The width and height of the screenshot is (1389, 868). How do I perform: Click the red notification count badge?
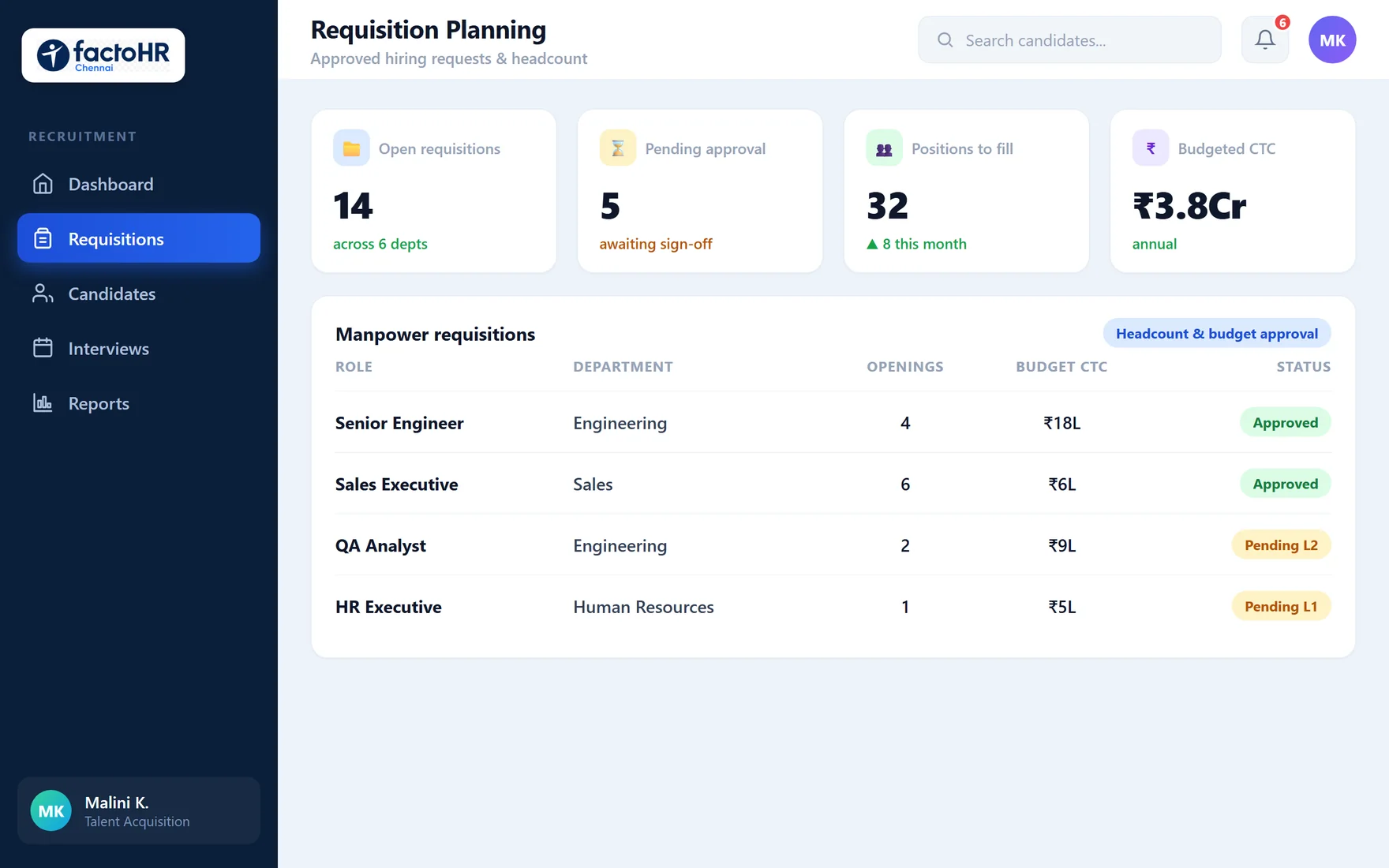(x=1282, y=23)
